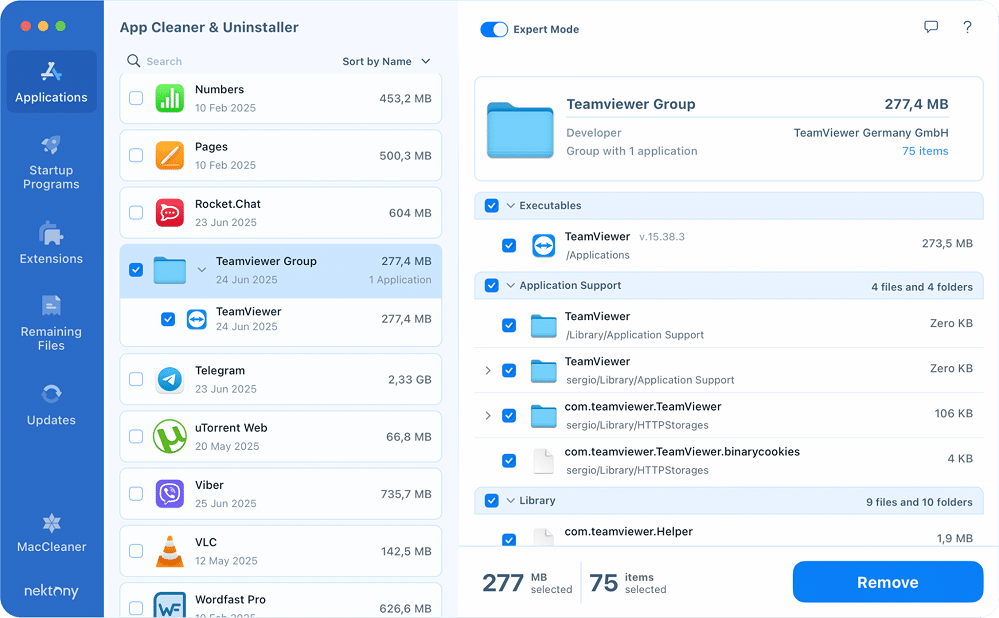Select the VLC application row
The height and width of the screenshot is (618, 999).
pos(280,551)
